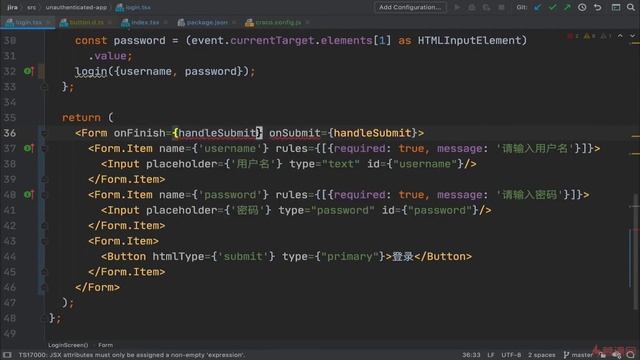This screenshot has width=640, height=360.
Task: Click tool window toggle in status bar corner
Action: pyautogui.click(x=7, y=355)
